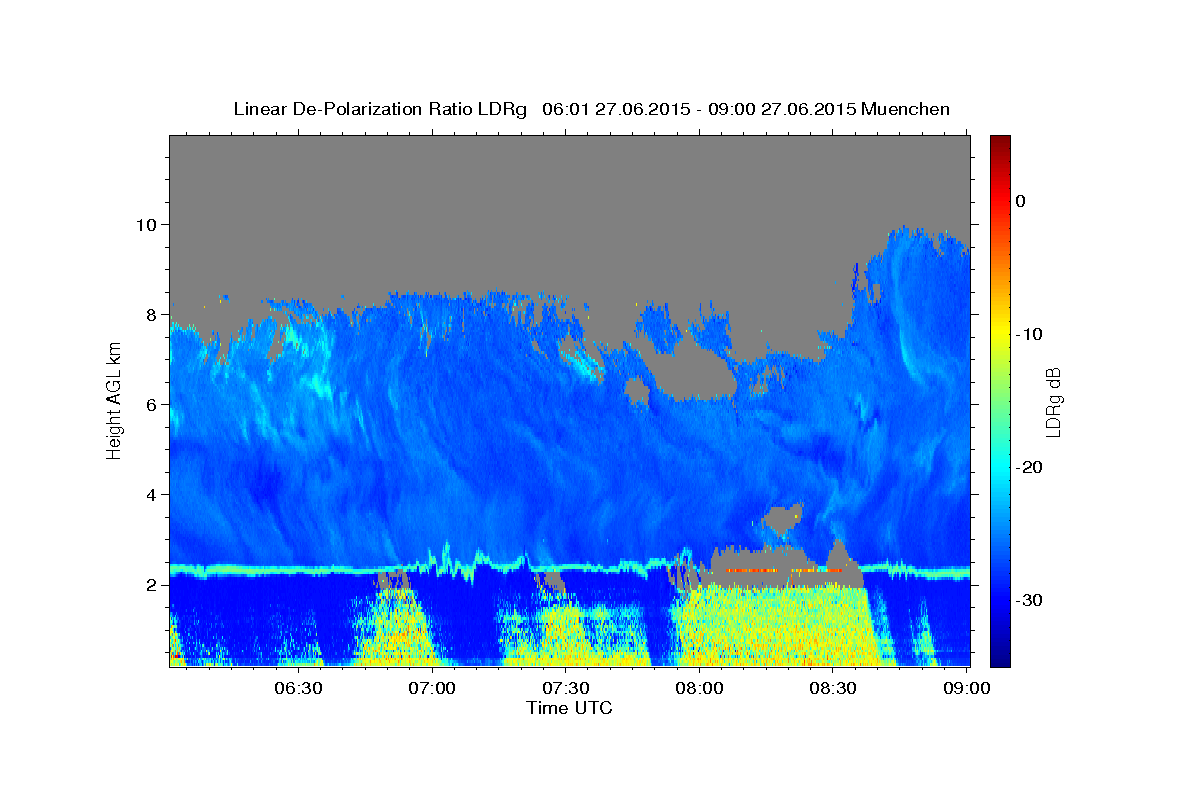This screenshot has height=800, width=1200.
Task: Click the '06:30' time axis label
Action: tap(299, 688)
